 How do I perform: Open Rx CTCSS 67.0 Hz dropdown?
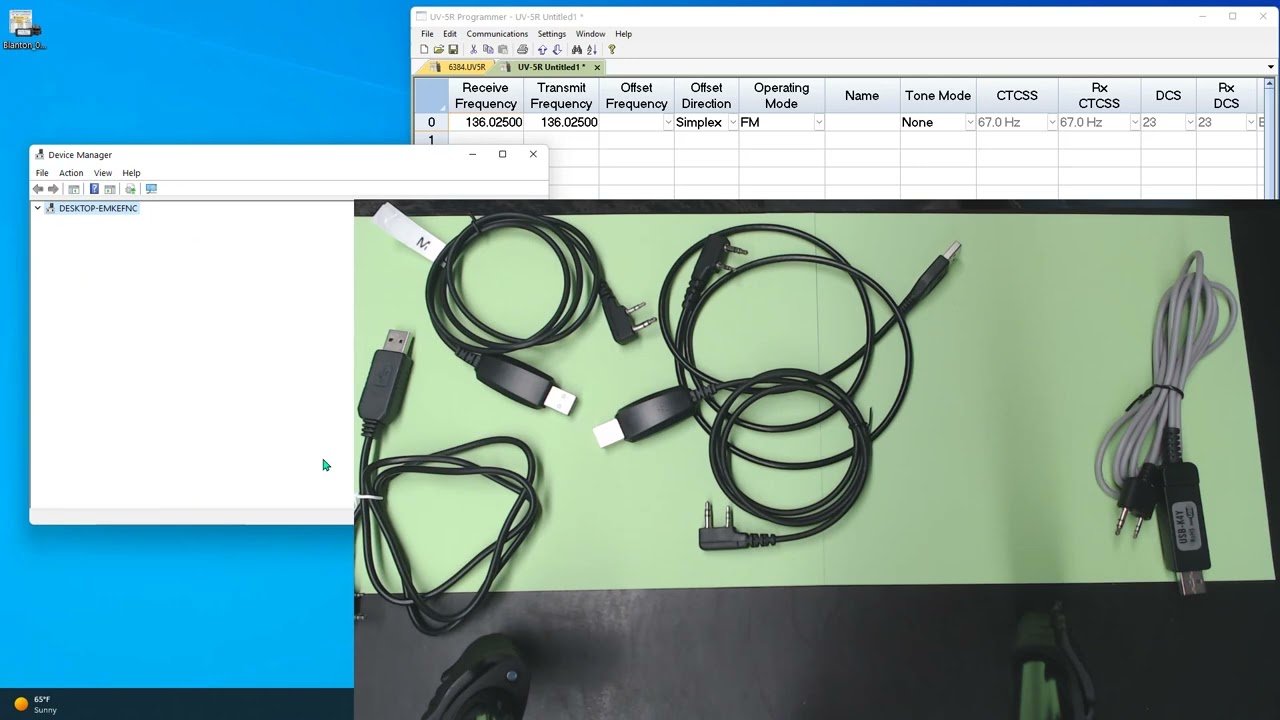[x=1134, y=123]
